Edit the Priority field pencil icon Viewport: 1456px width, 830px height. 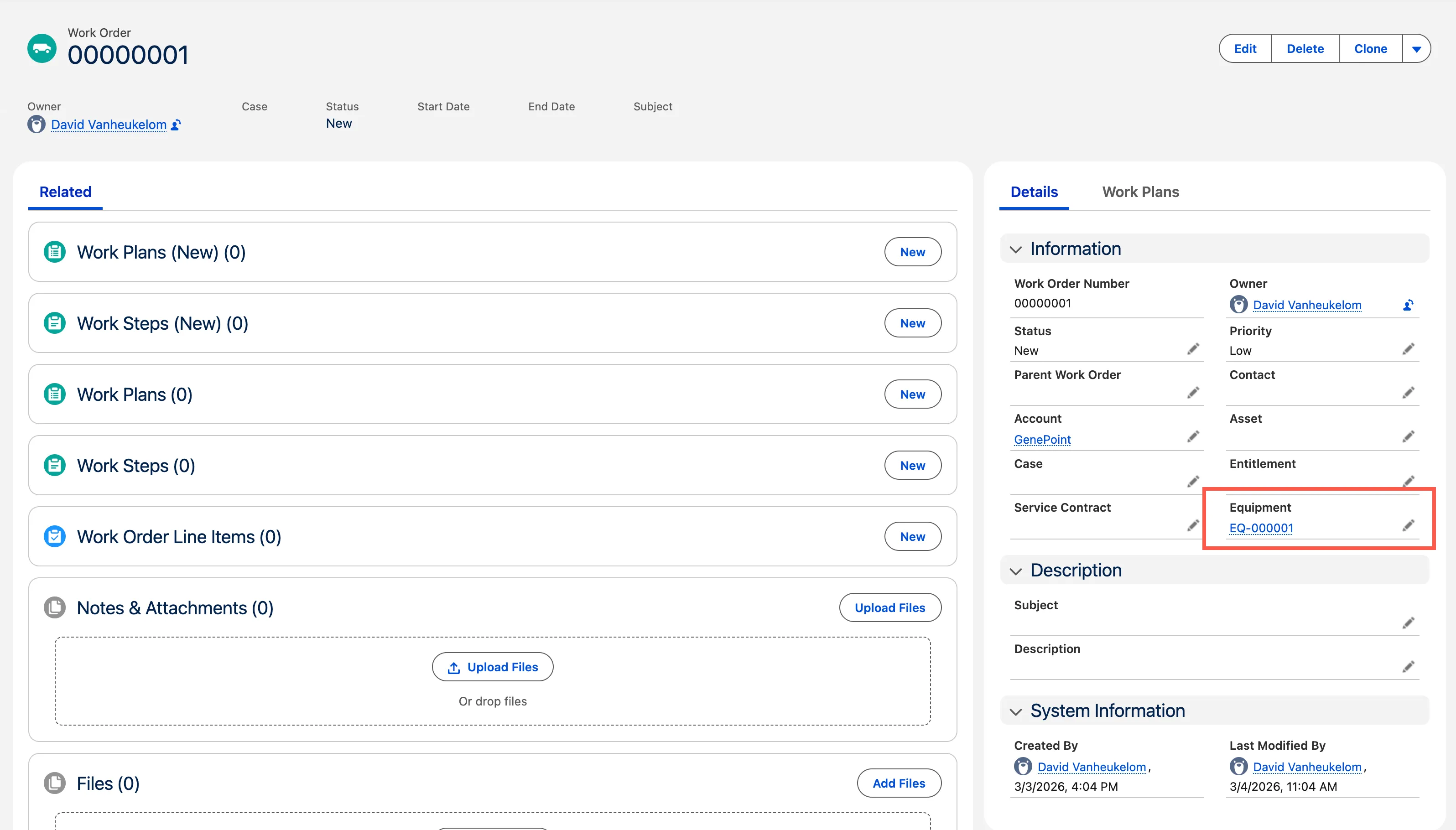pos(1408,349)
